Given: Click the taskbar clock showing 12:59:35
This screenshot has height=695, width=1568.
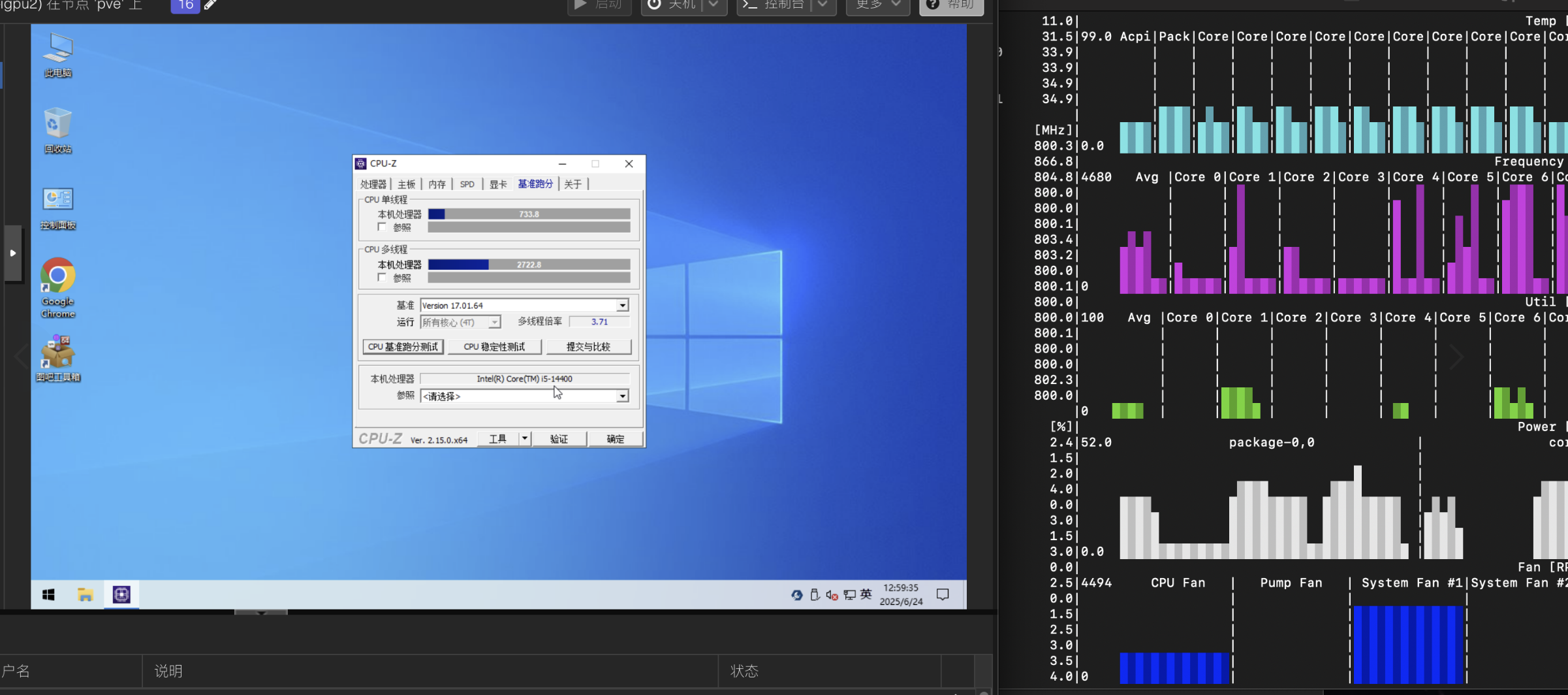Looking at the screenshot, I should (x=901, y=594).
